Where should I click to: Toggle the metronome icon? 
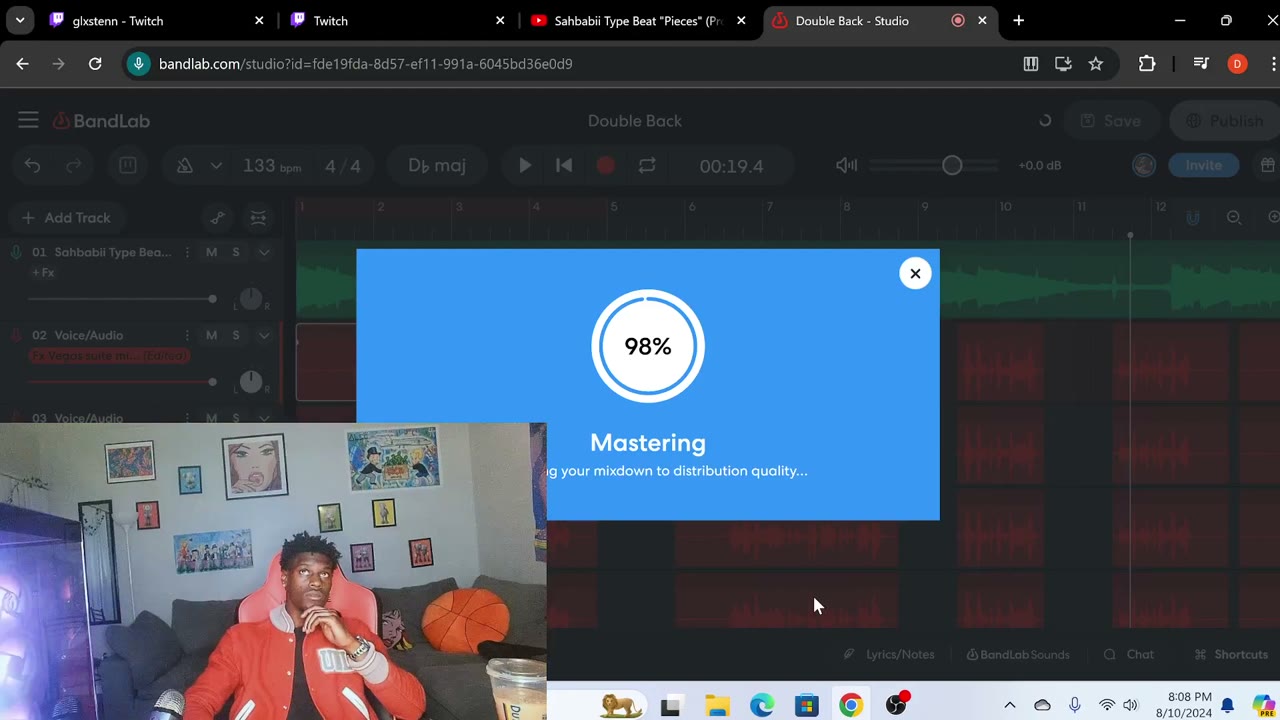[x=185, y=166]
